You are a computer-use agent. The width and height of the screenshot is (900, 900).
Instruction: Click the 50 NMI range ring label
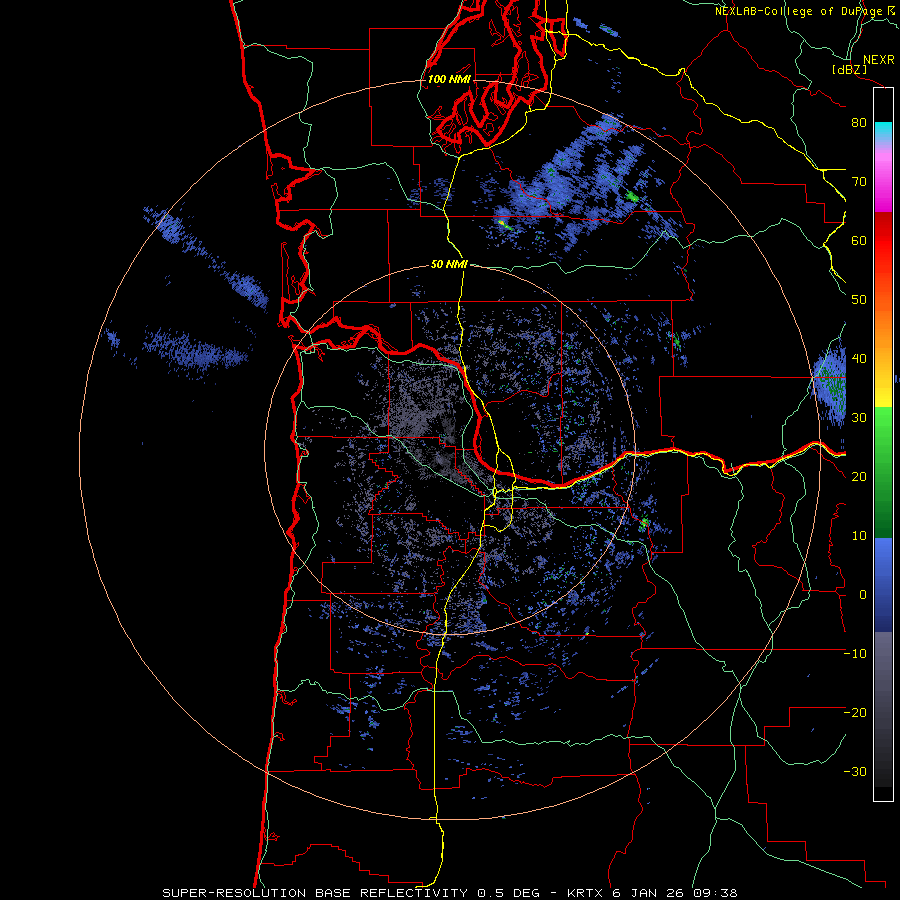449,265
